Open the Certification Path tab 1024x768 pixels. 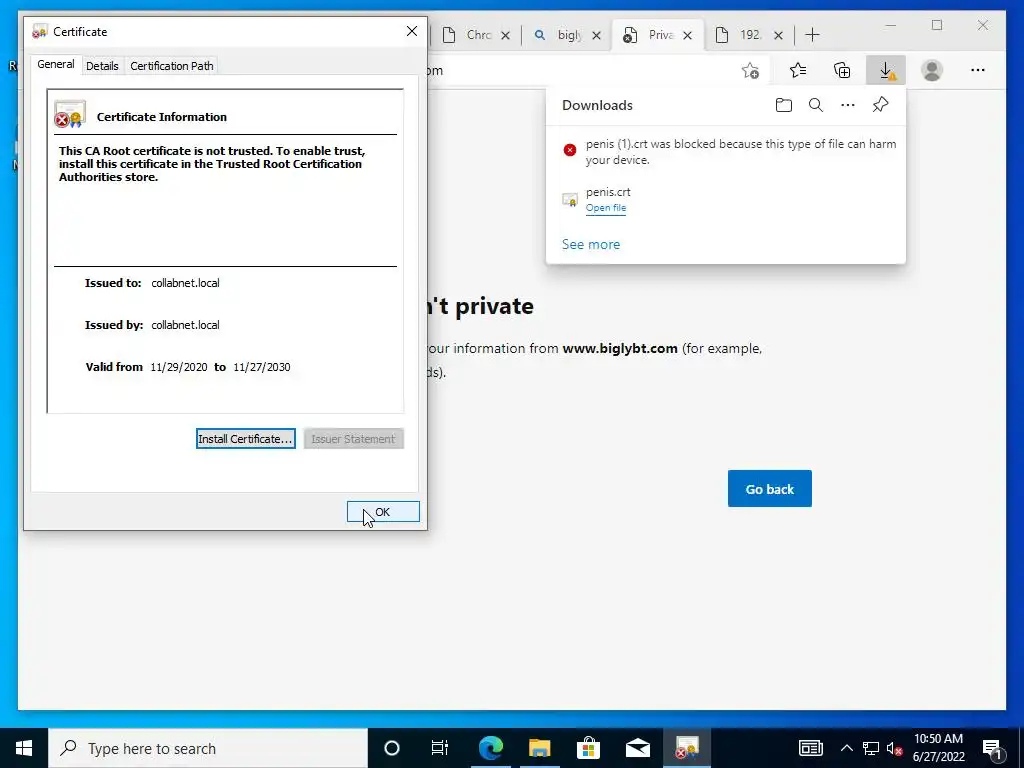click(x=172, y=66)
